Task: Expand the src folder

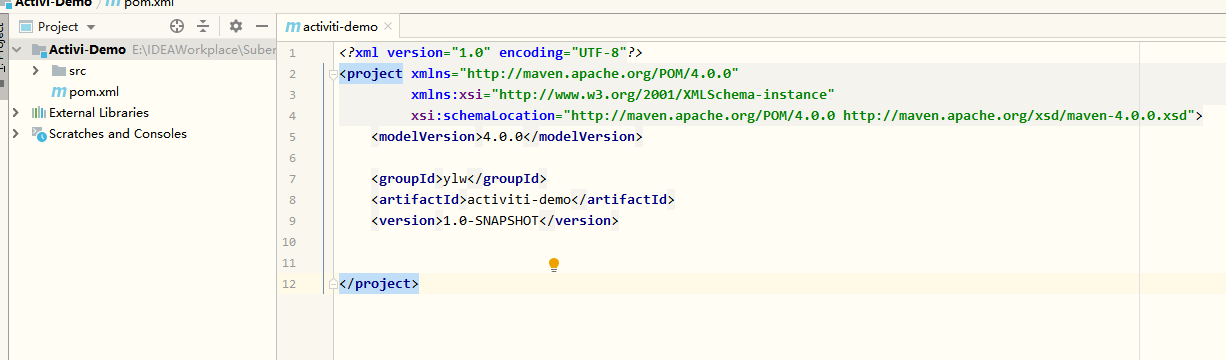Action: click(35, 71)
